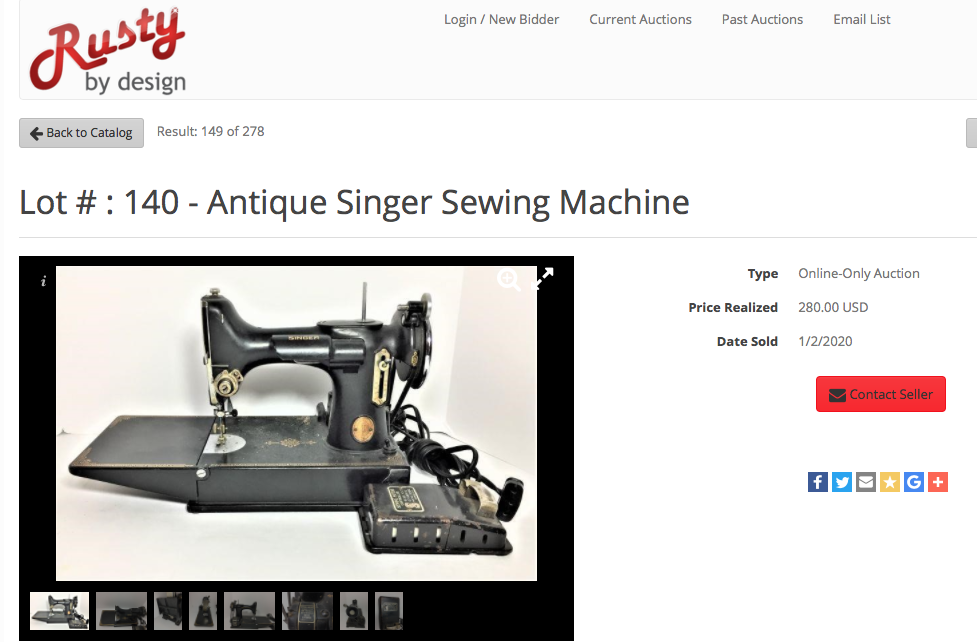
Task: Show image info 'i' icon
Action: click(x=43, y=281)
